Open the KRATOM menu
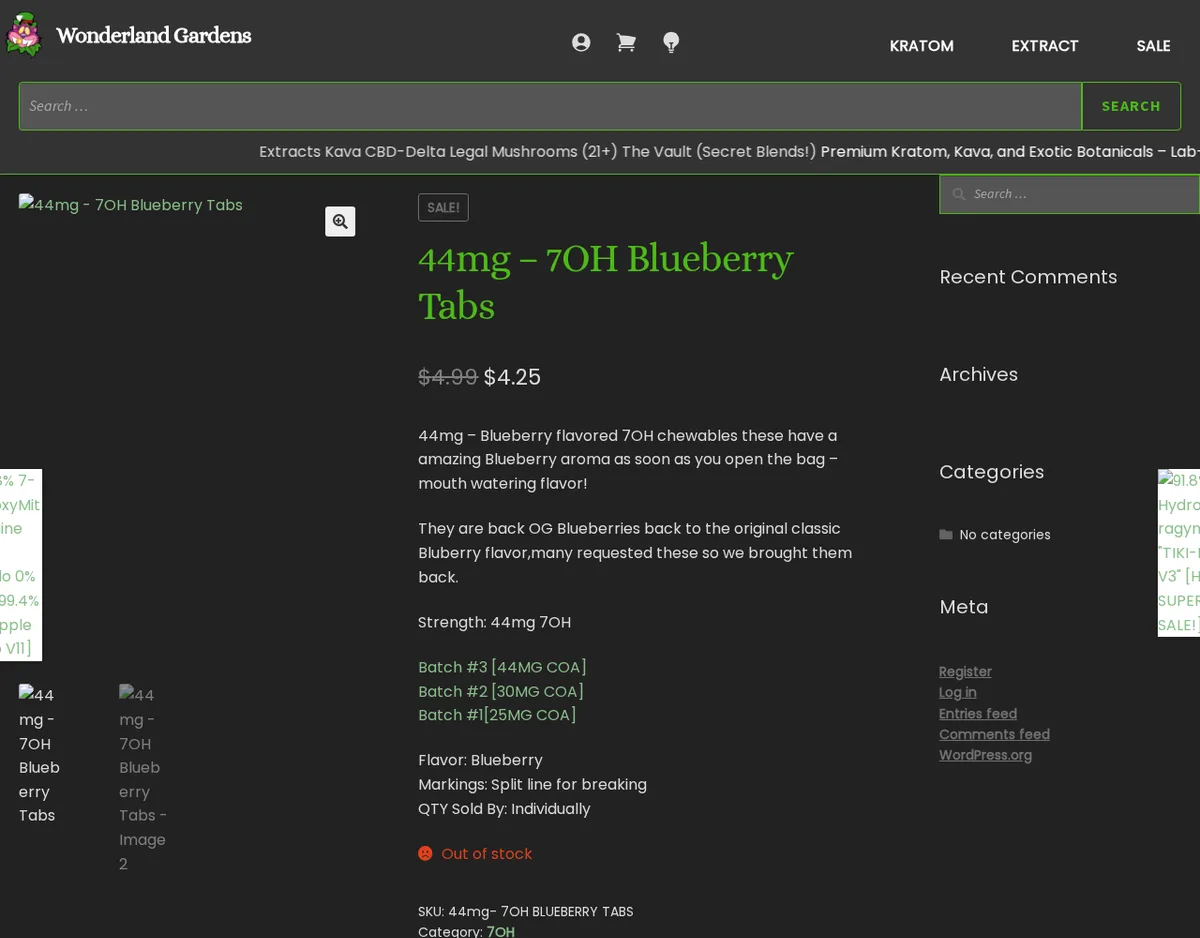1200x938 pixels. point(922,46)
